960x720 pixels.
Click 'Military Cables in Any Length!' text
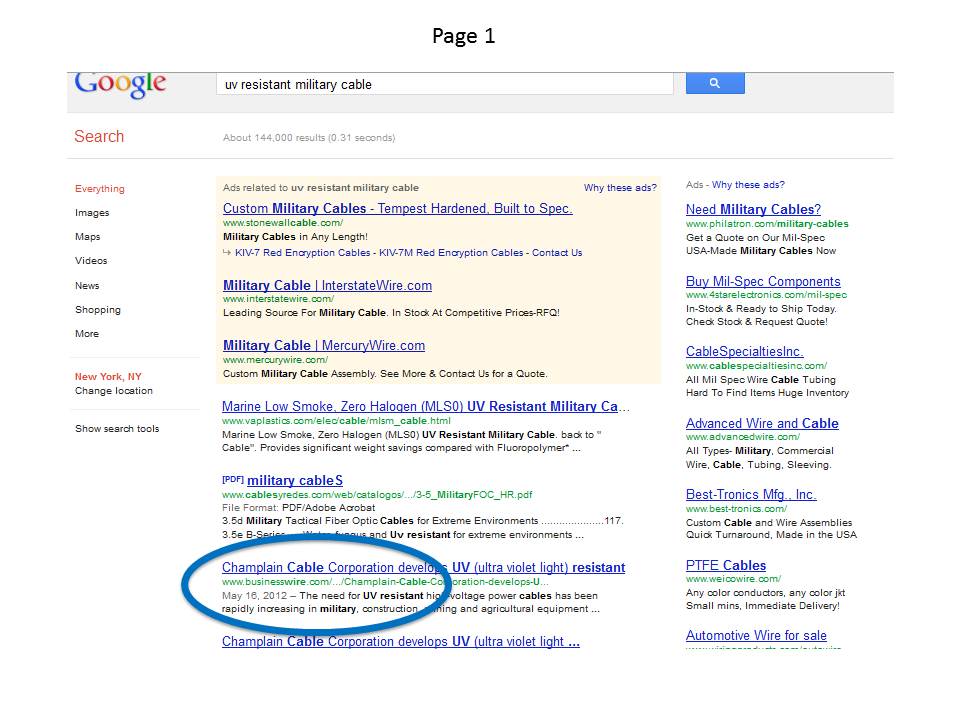coord(295,237)
